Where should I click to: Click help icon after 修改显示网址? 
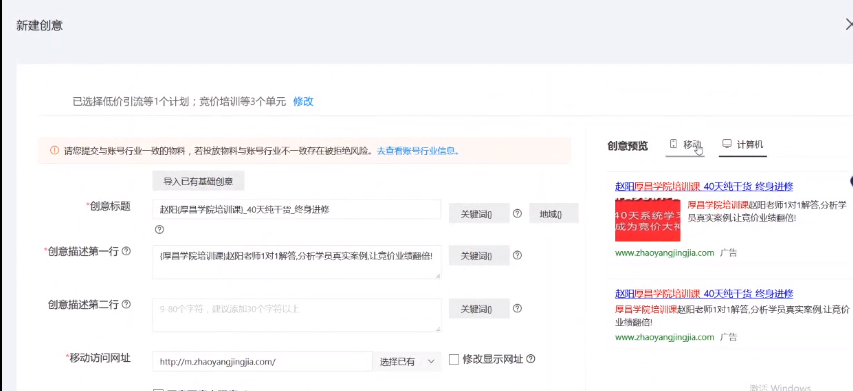(x=531, y=359)
